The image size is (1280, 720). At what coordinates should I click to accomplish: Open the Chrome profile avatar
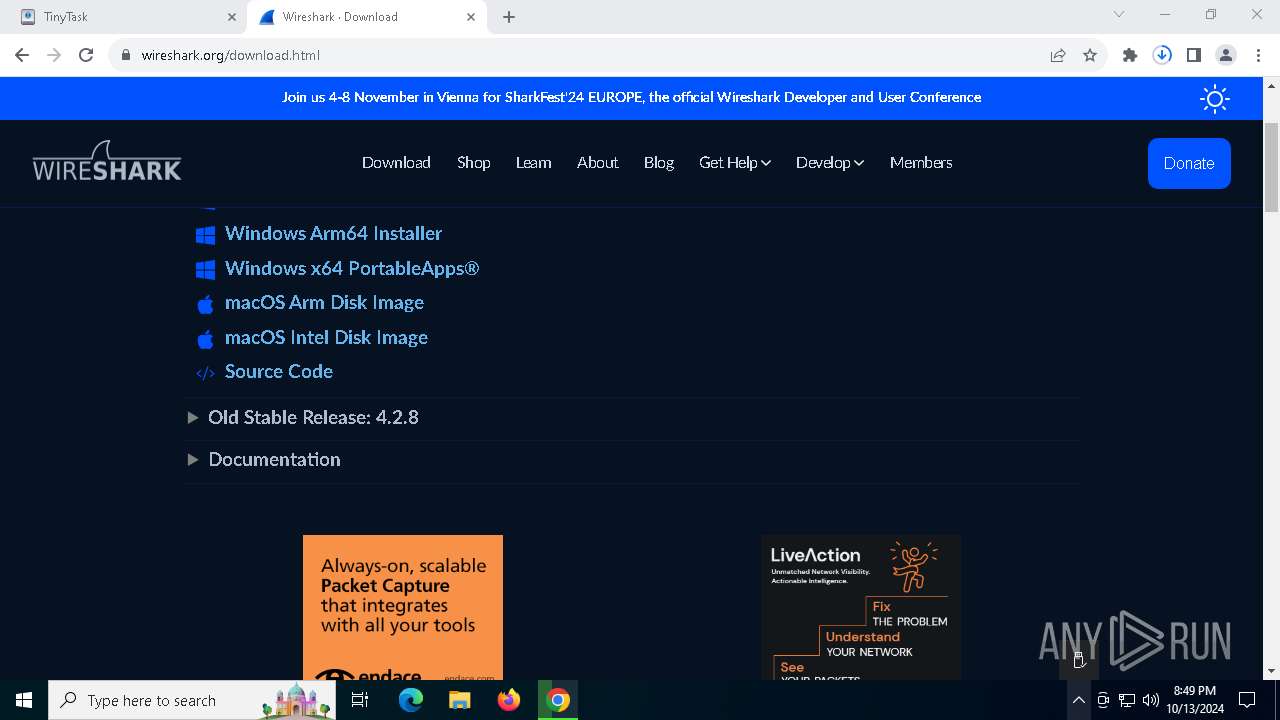[x=1226, y=55]
